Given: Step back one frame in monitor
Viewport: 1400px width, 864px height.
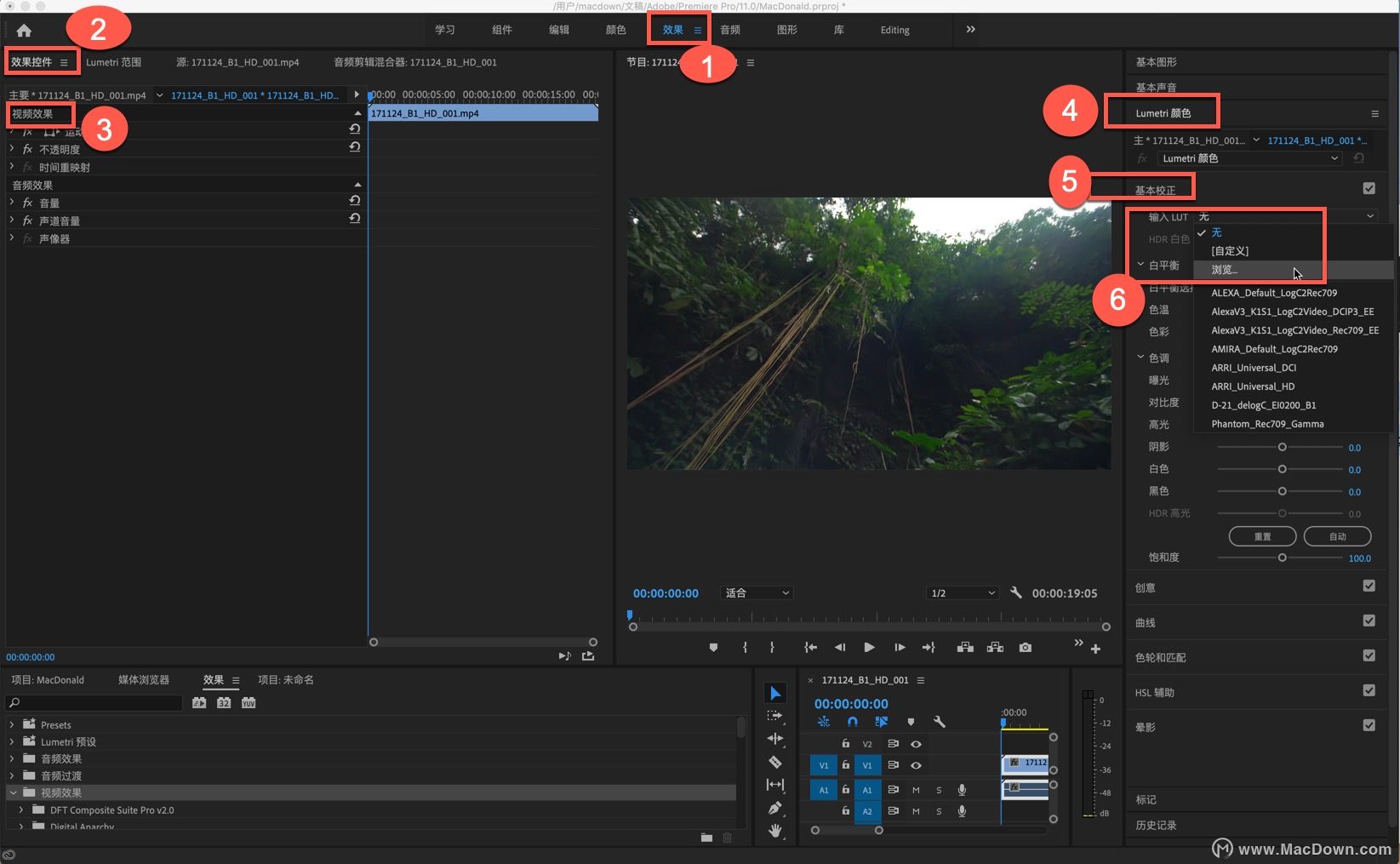Looking at the screenshot, I should 840,648.
